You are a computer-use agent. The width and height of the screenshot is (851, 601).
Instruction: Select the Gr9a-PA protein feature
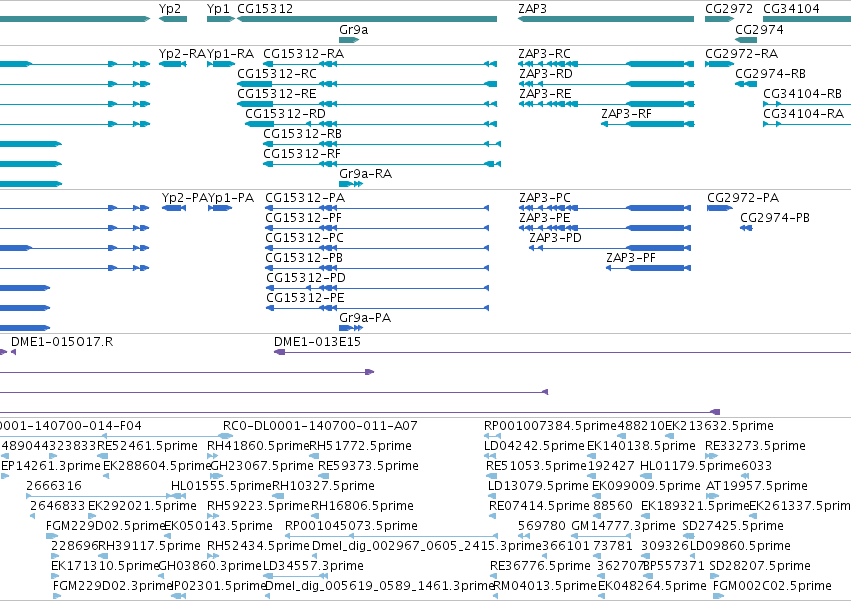351,328
